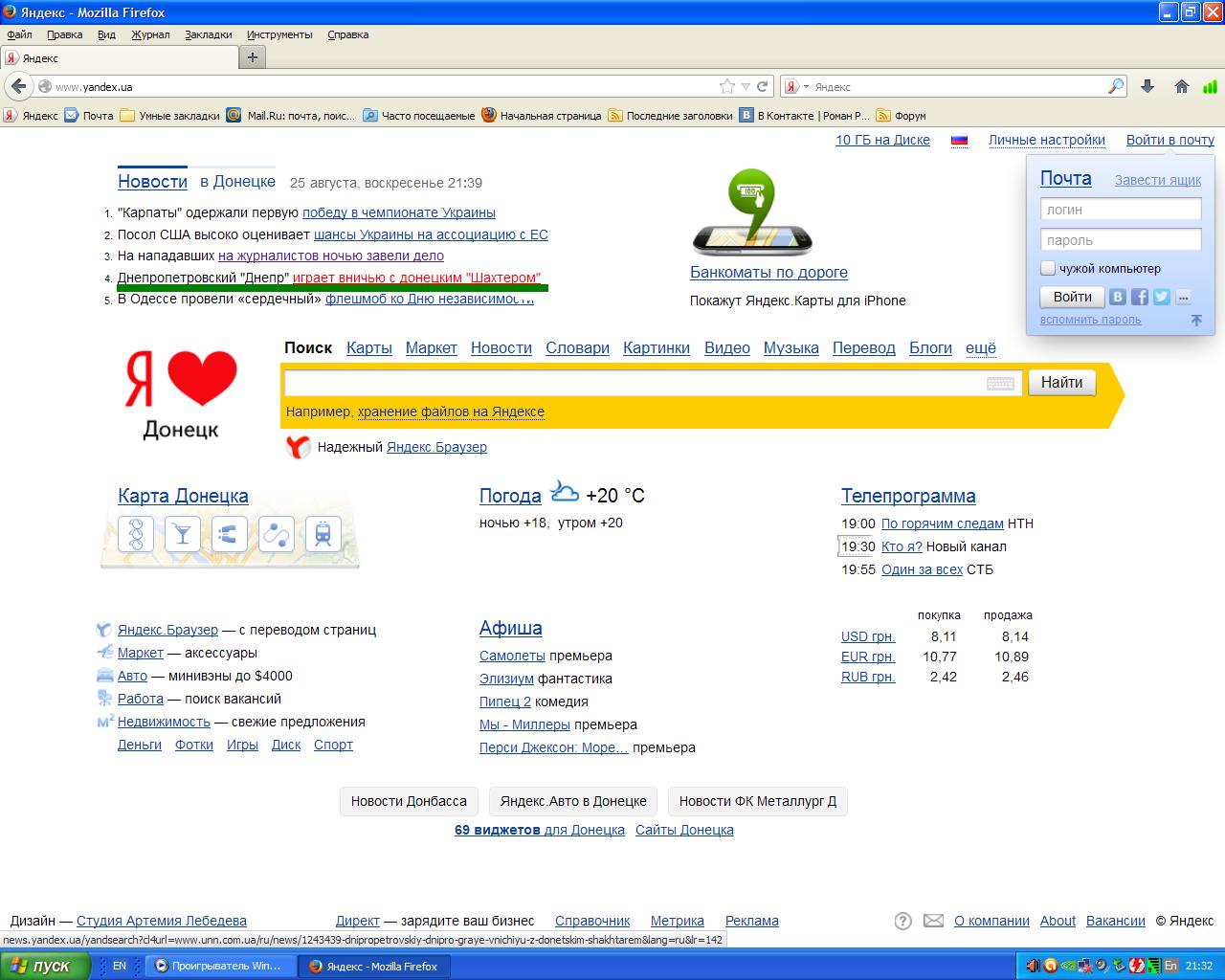The height and width of the screenshot is (980, 1225).
Task: Open the 'Студия Артемия Лебедева' footer link
Action: (x=162, y=921)
